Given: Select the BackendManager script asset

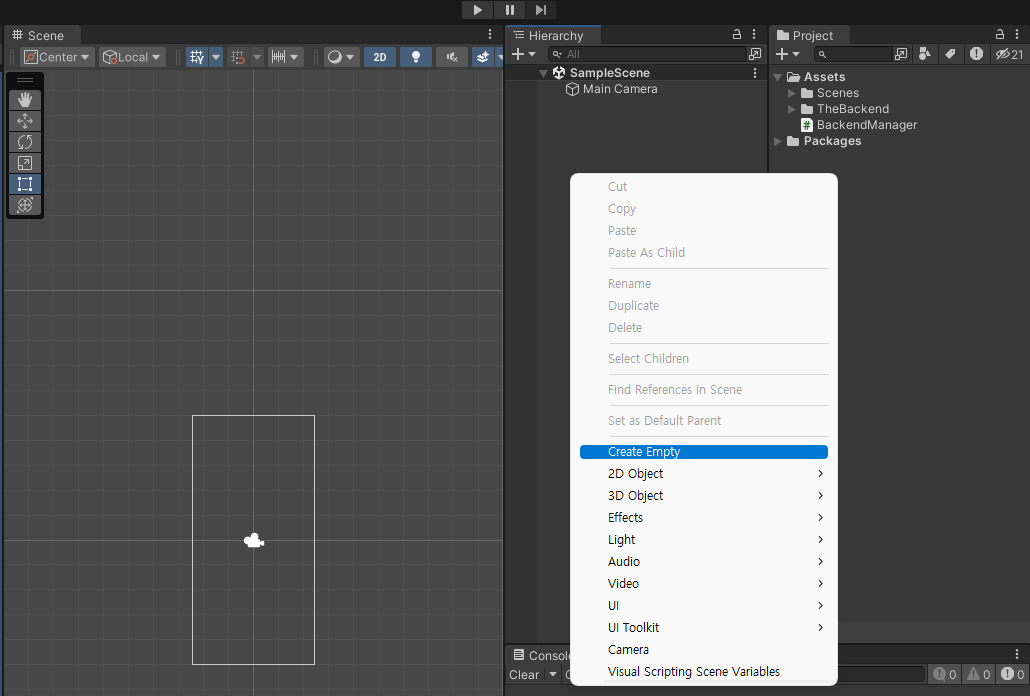Looking at the screenshot, I should click(859, 125).
